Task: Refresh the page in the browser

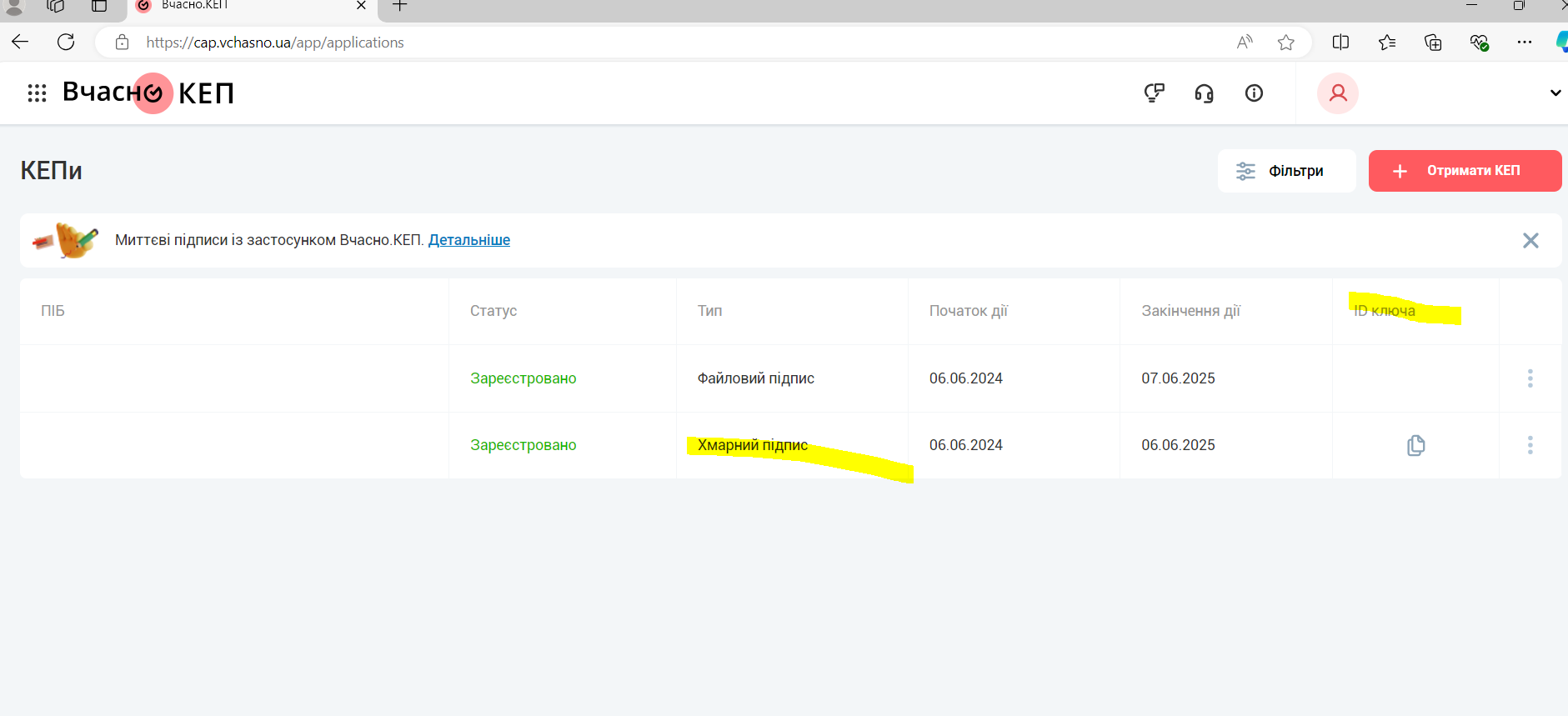Action: click(66, 43)
